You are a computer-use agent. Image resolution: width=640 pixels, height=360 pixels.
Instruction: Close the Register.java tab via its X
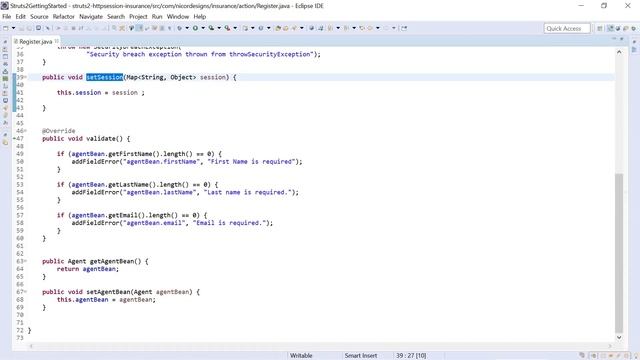(x=57, y=41)
